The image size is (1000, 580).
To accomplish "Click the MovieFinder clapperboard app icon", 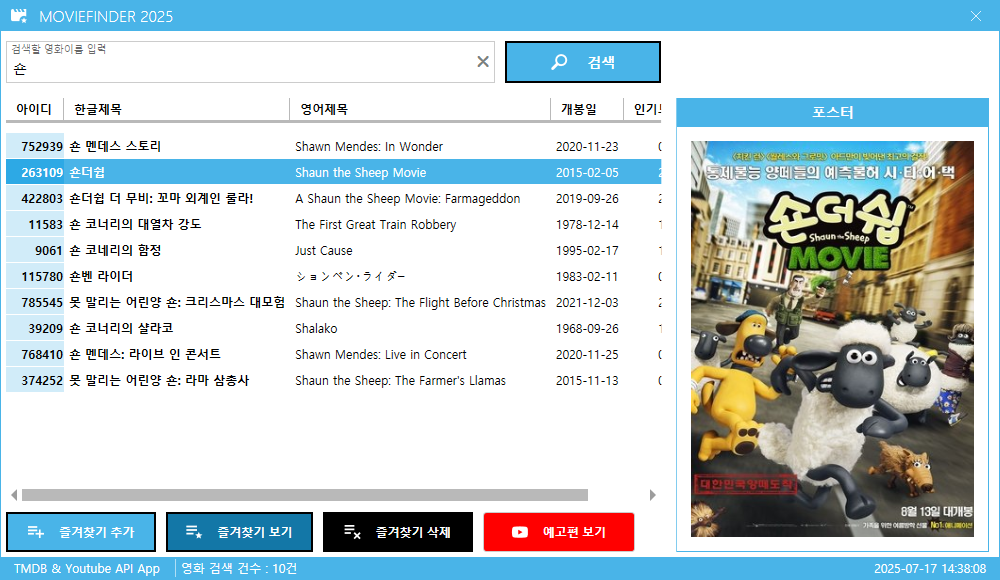I will tap(19, 16).
